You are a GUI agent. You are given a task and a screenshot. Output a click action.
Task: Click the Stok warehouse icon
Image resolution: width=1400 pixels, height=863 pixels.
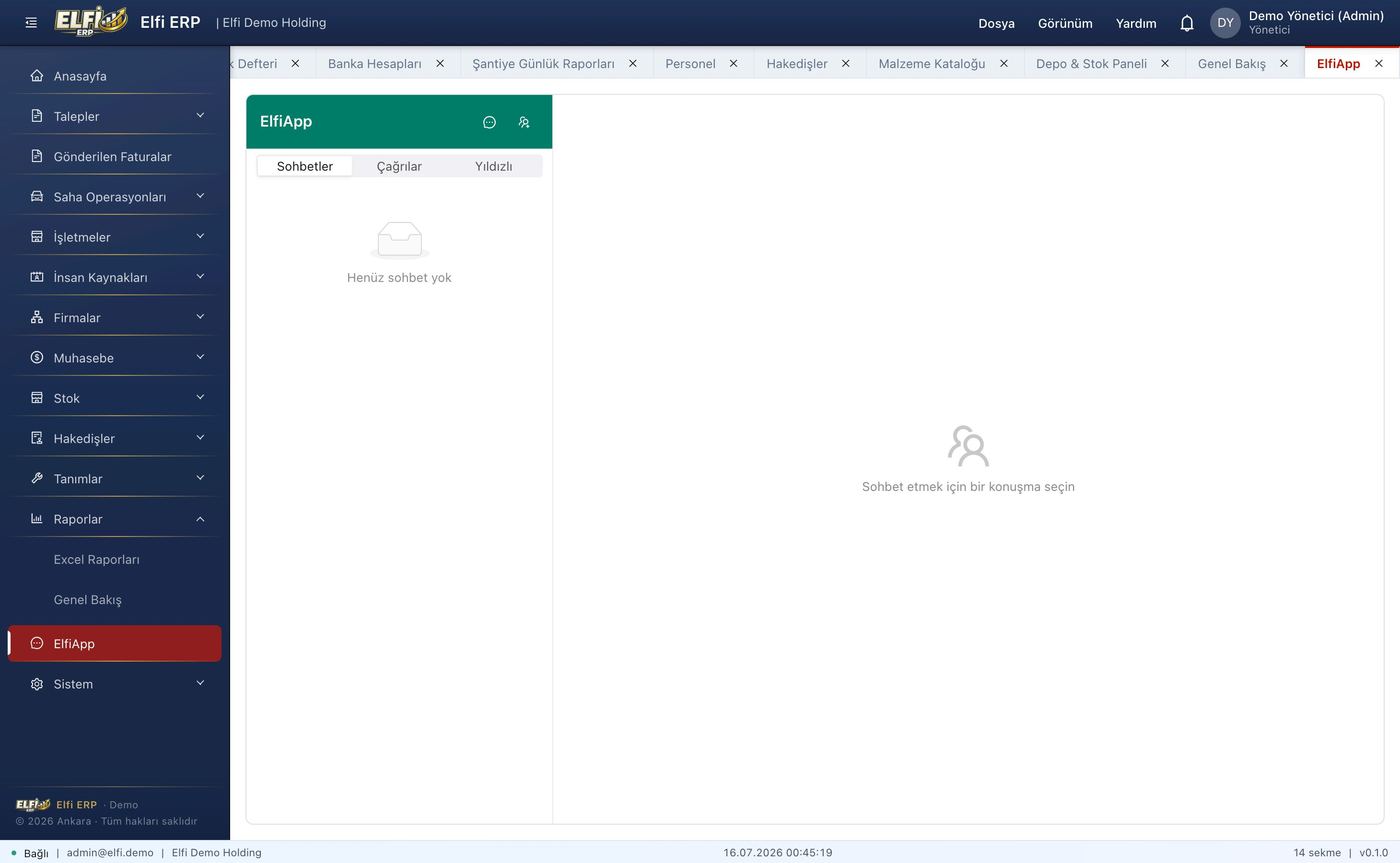(37, 398)
